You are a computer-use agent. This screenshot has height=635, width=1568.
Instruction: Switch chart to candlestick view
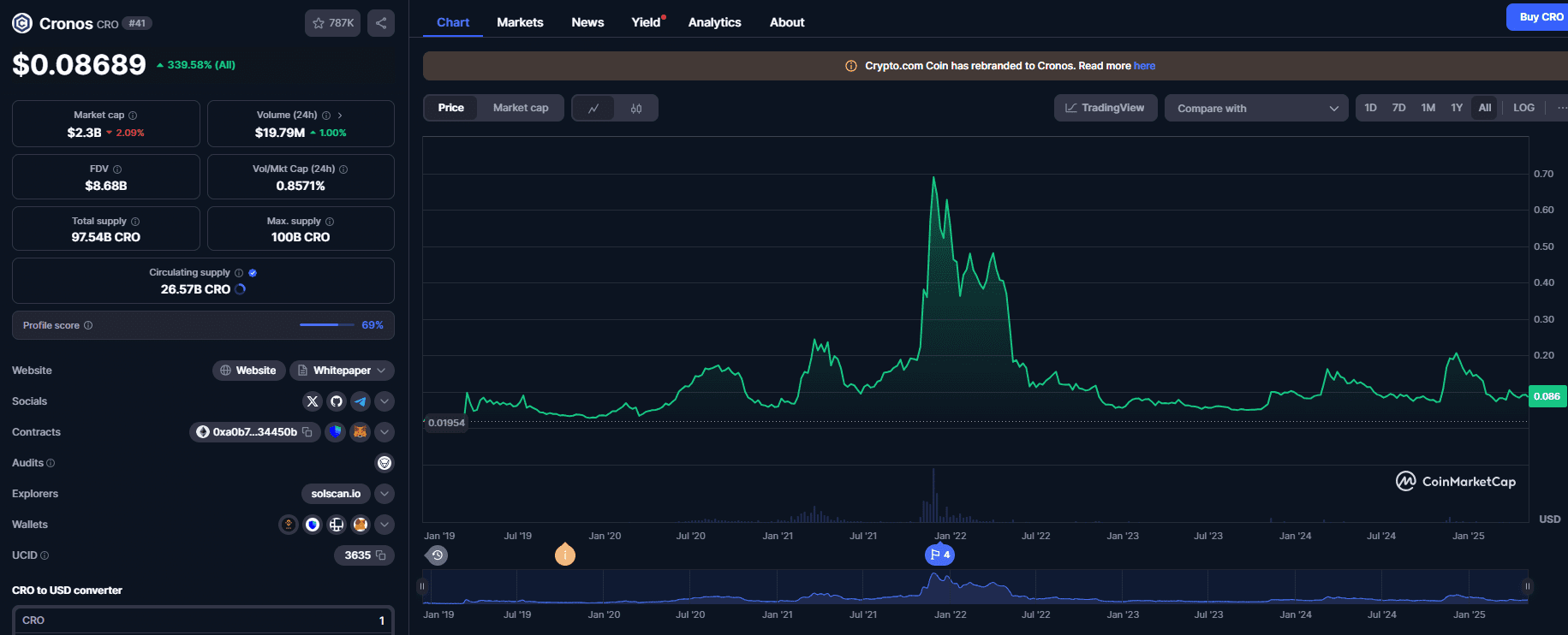point(636,108)
